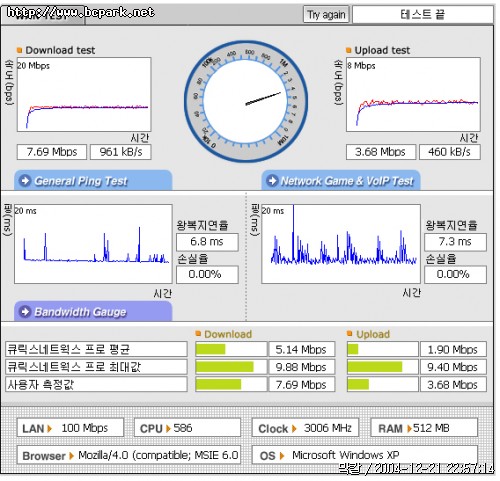Viewport: 500px width, 481px height.
Task: Click the Network Game & VoIP latency graph
Action: [341, 244]
